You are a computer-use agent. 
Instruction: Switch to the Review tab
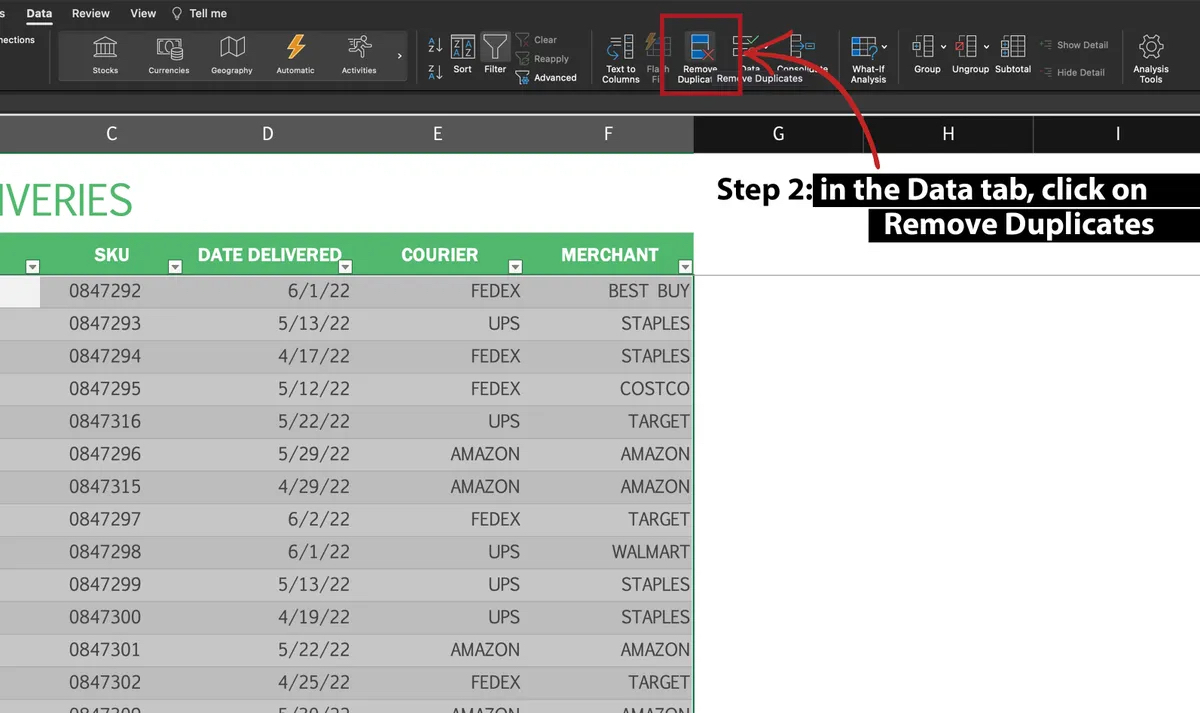[91, 14]
